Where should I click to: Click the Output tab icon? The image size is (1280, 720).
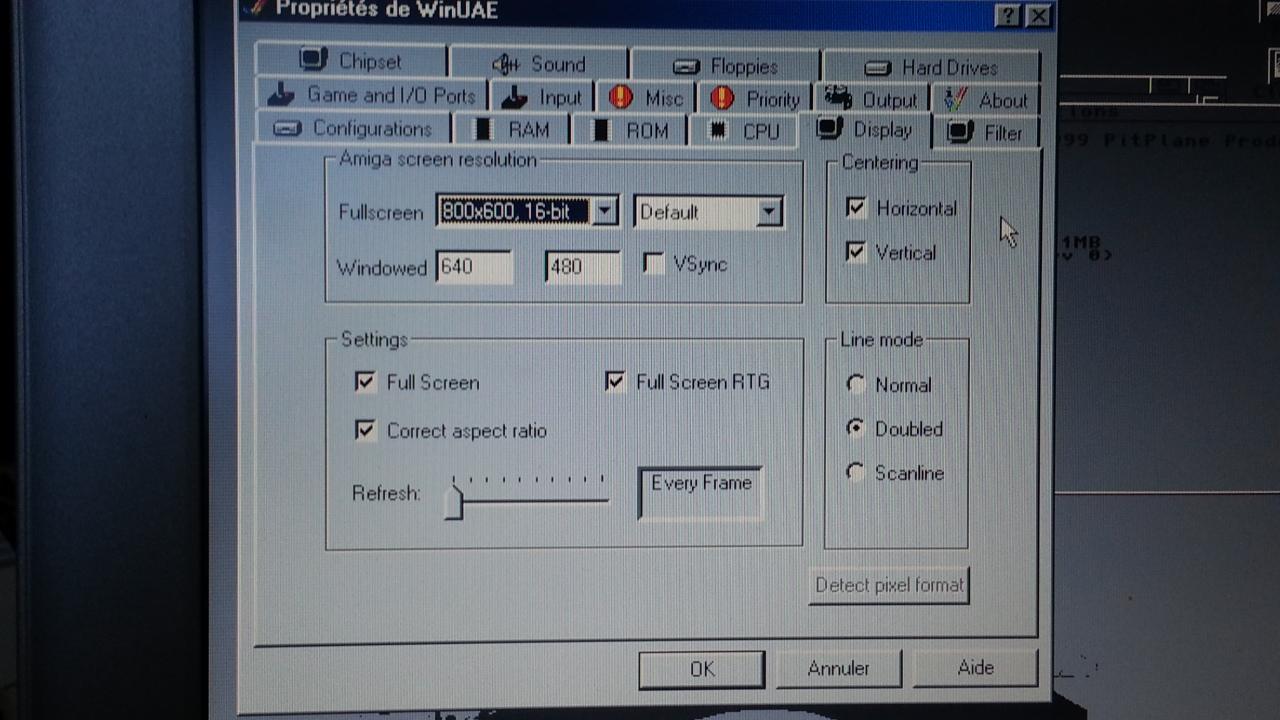[x=838, y=99]
